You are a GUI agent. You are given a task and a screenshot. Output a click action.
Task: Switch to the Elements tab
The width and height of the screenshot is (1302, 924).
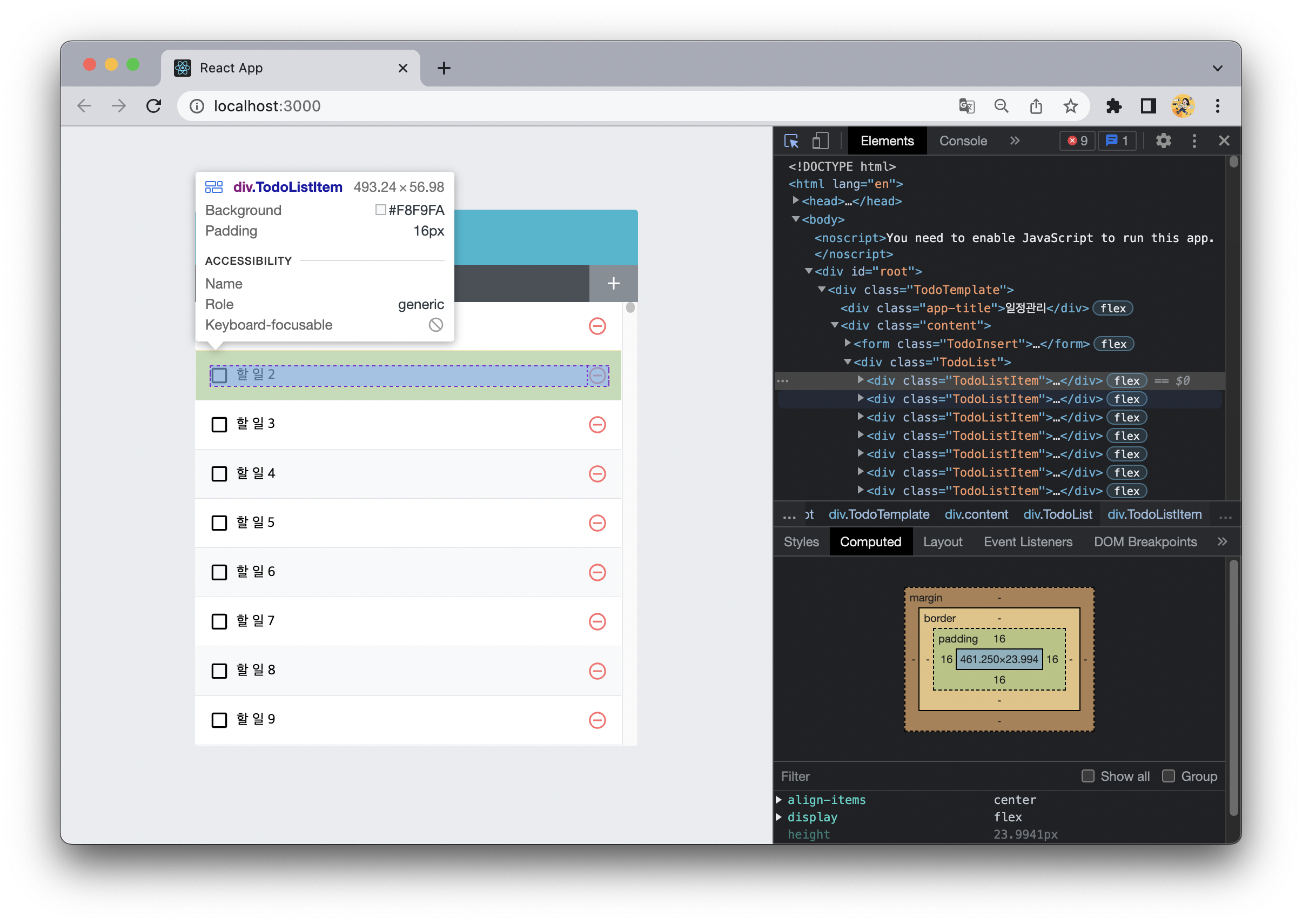click(887, 141)
